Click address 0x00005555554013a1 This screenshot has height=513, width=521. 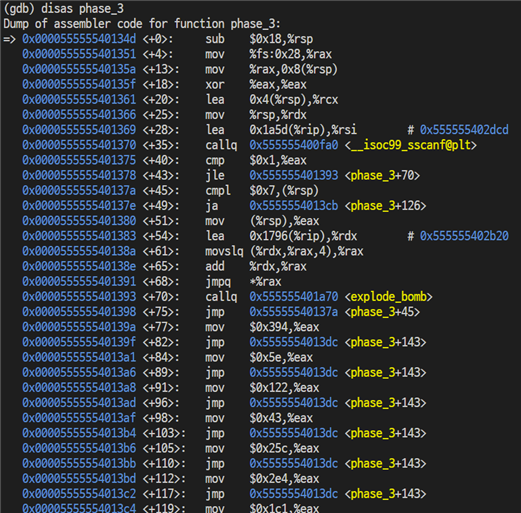(x=79, y=357)
